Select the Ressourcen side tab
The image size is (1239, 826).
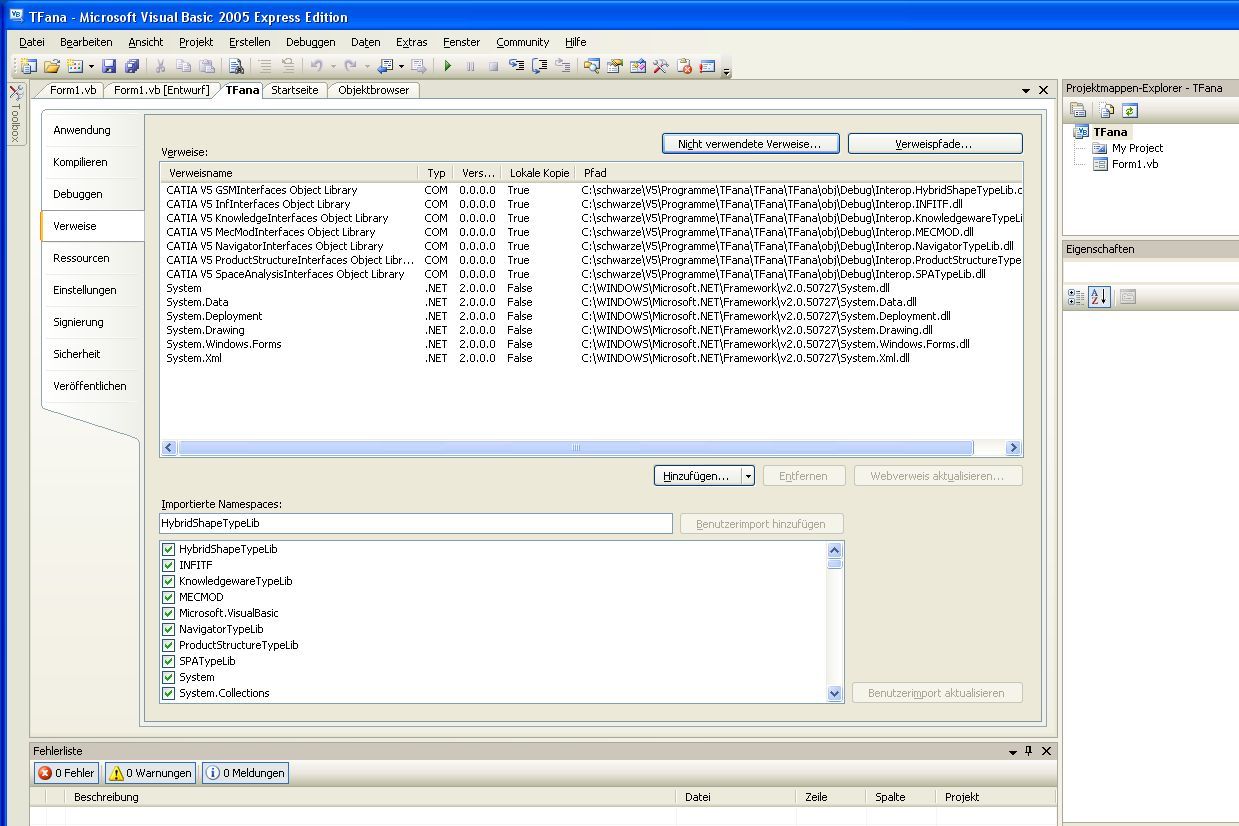coord(81,258)
